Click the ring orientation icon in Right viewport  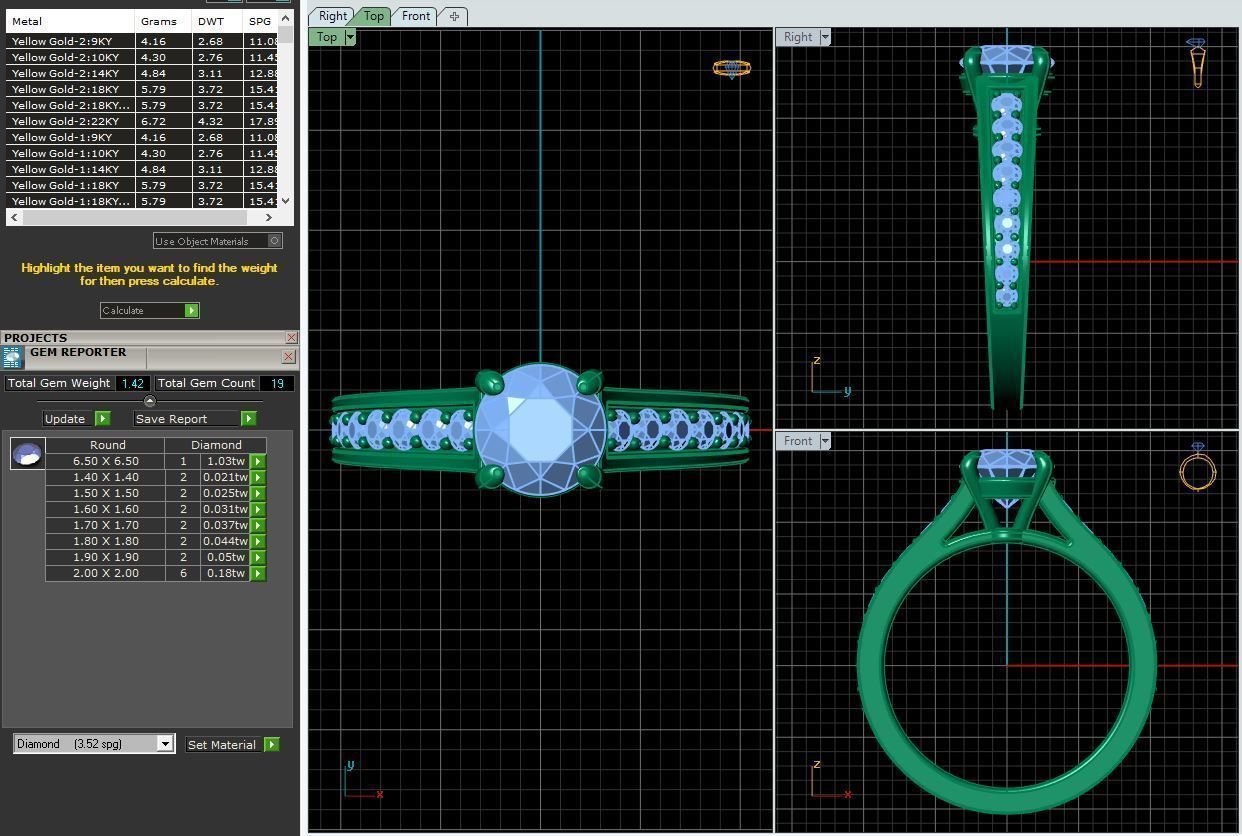[x=1197, y=63]
